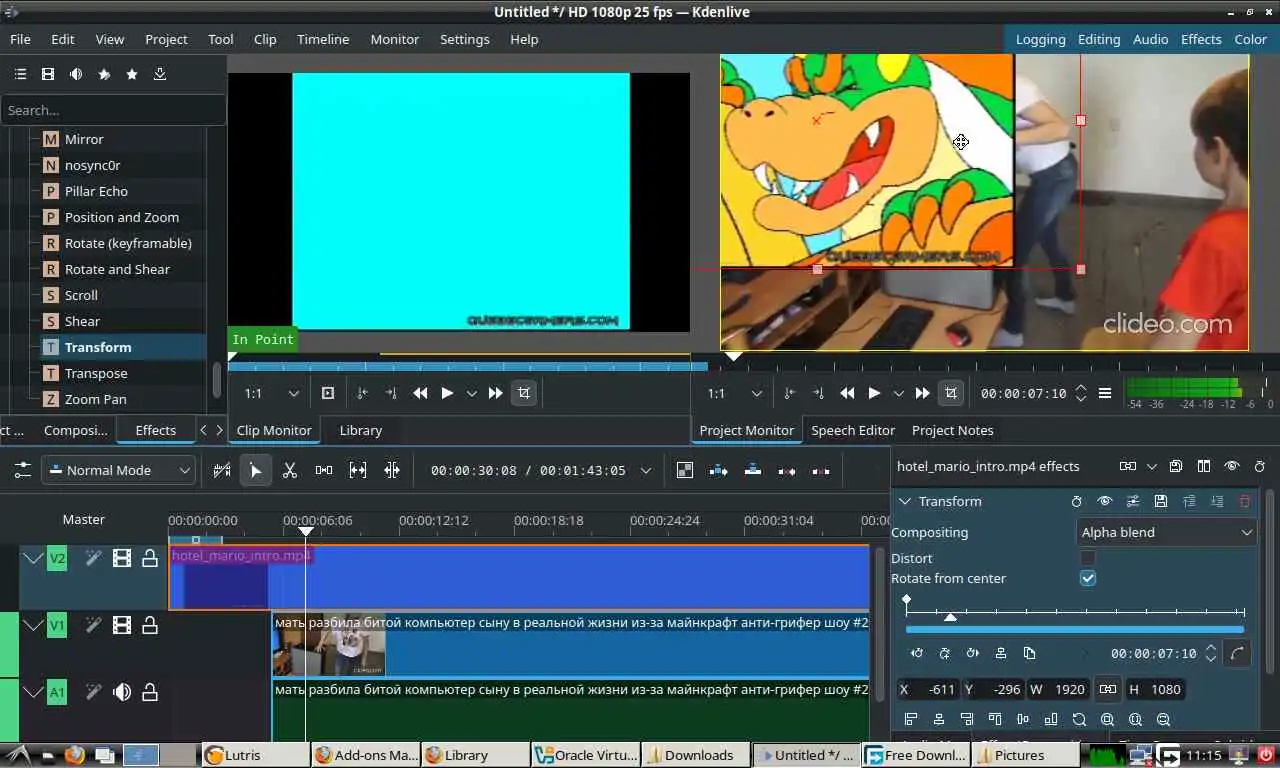Hide video on track V2 via film icon
Screen dimensions: 1280x768
122,558
